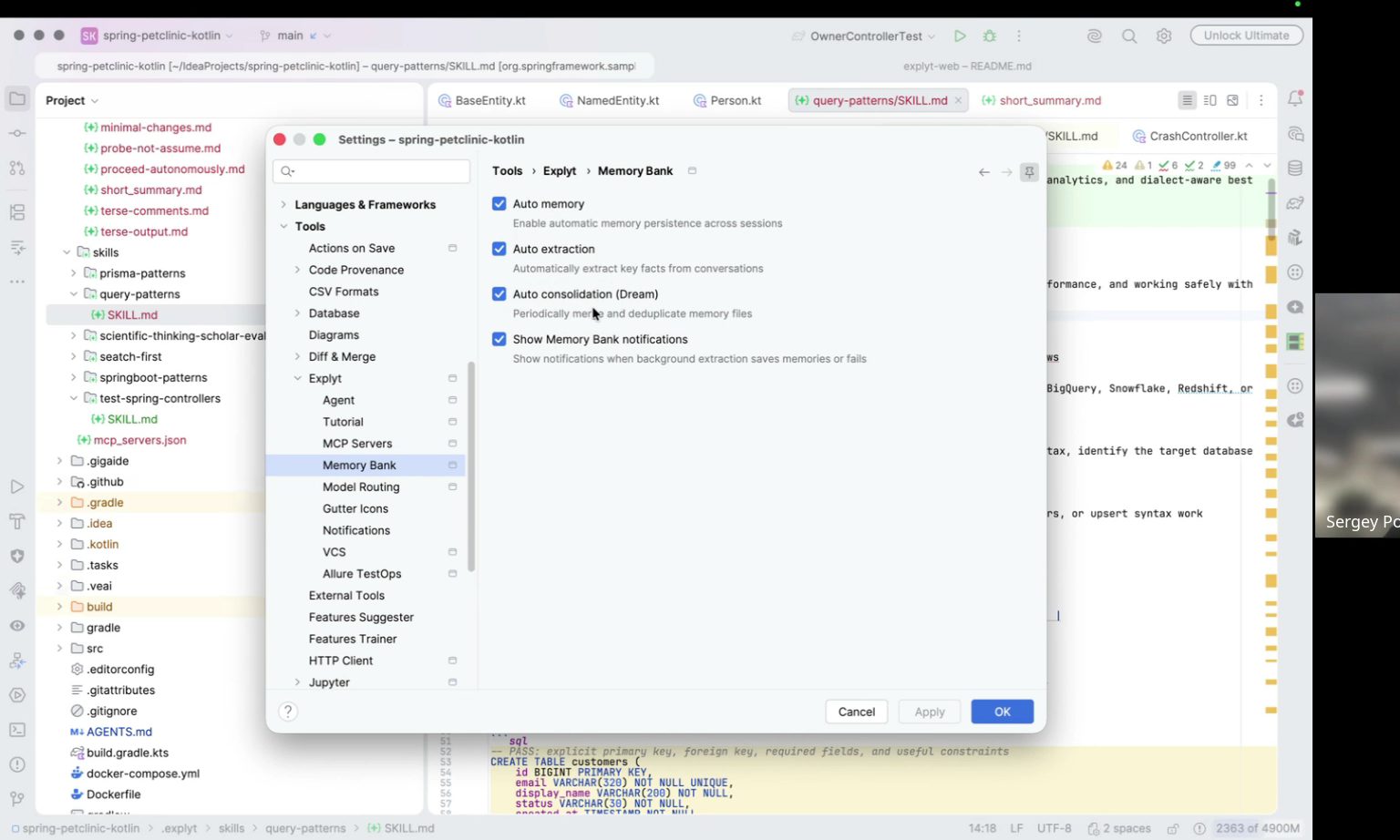
Task: Click Explyt in the settings breadcrumb
Action: coord(559,171)
